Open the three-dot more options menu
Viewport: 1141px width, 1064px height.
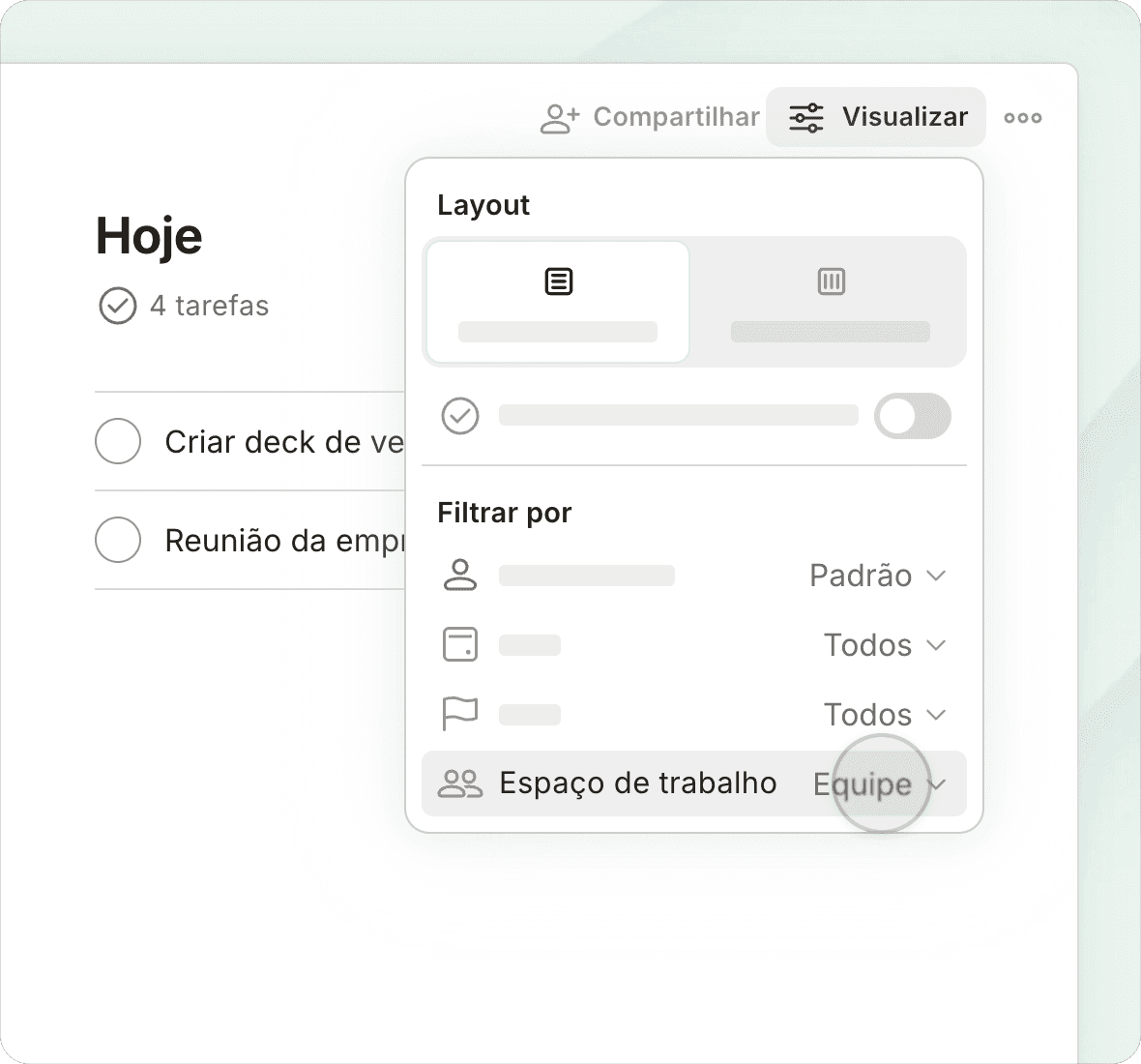coord(1022,118)
